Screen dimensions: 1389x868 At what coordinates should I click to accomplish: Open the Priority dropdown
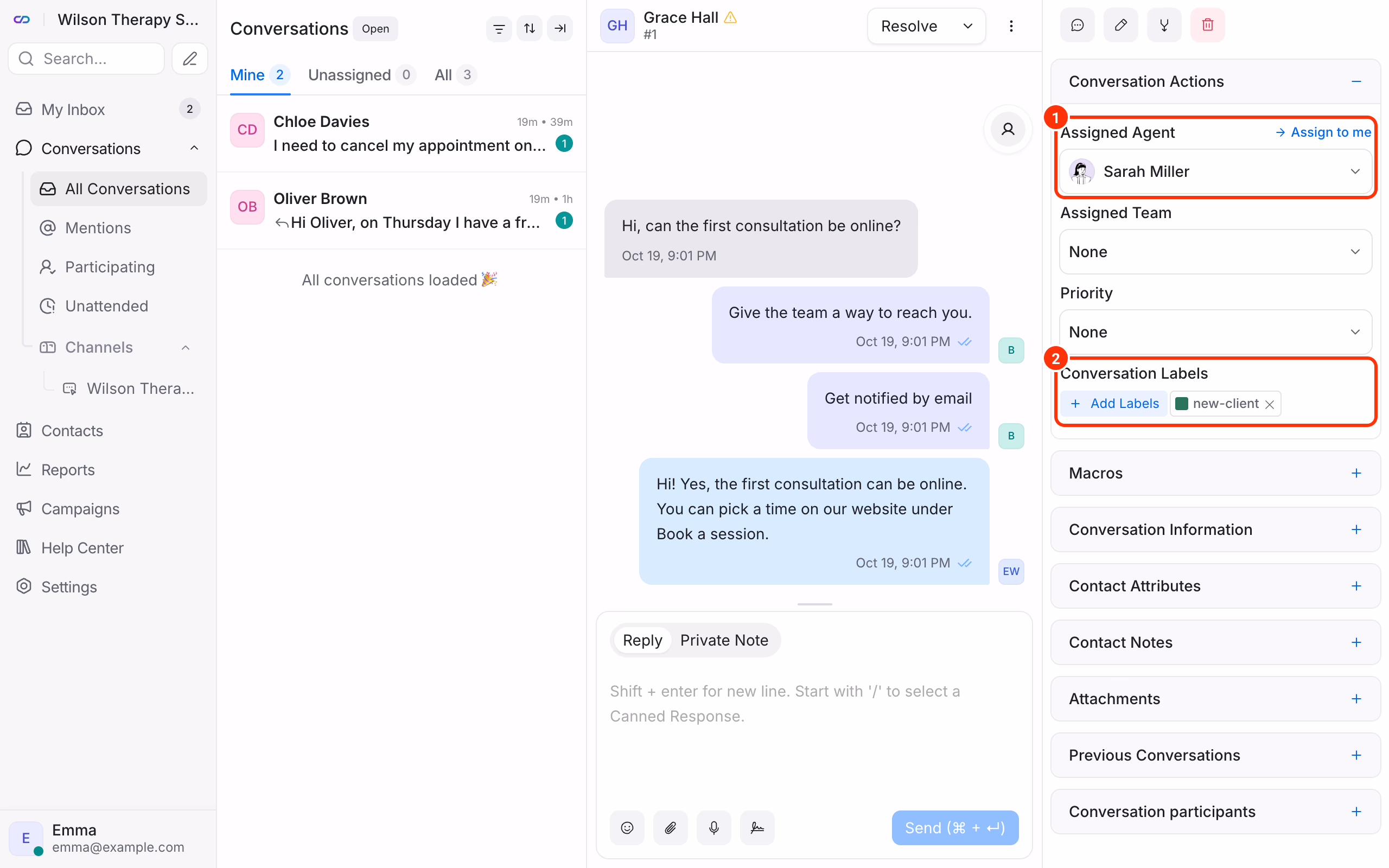(x=1215, y=332)
